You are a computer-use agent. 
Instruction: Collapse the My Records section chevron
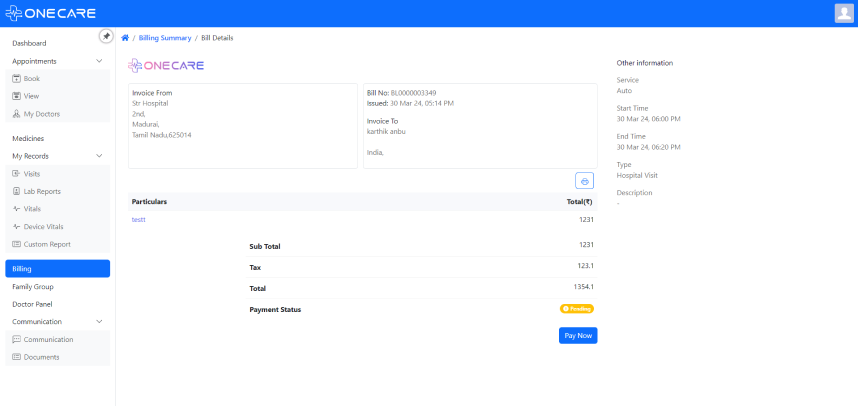[99, 156]
